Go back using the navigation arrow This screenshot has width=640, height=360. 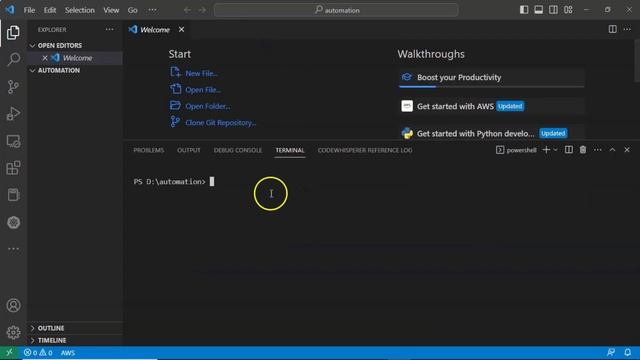[187, 10]
